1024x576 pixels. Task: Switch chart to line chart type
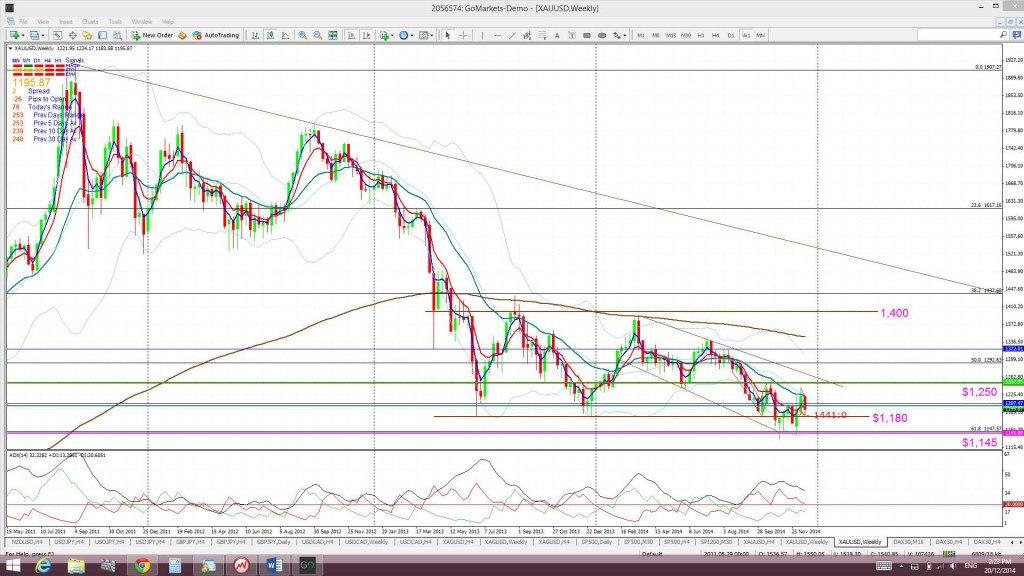click(x=285, y=35)
